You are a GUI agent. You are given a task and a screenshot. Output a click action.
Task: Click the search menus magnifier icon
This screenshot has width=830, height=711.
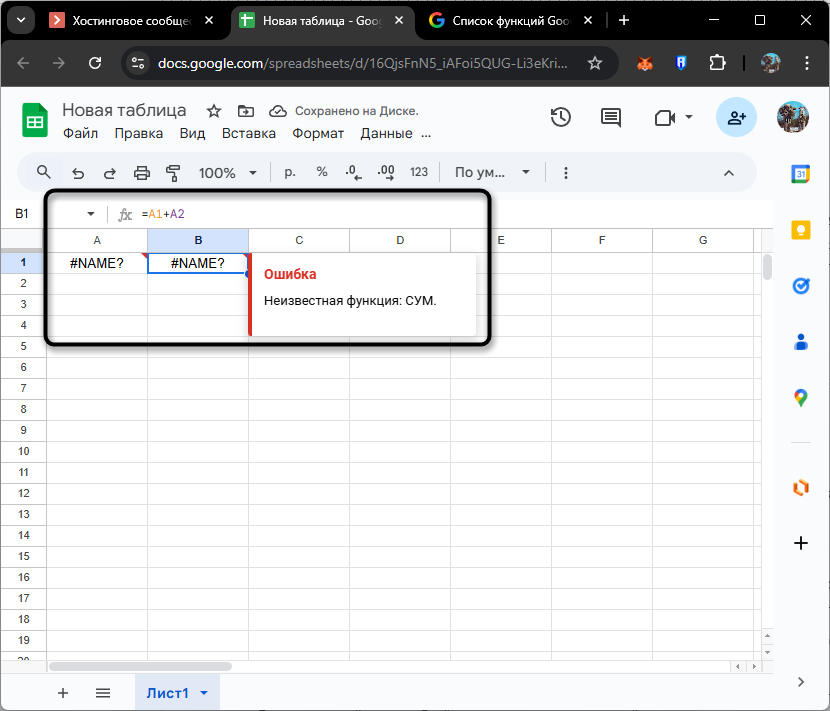[x=43, y=172]
